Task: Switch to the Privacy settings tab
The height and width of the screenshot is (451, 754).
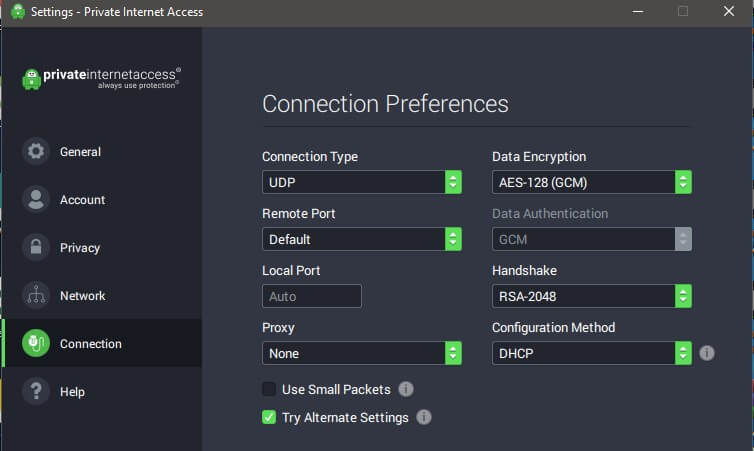Action: (x=101, y=247)
